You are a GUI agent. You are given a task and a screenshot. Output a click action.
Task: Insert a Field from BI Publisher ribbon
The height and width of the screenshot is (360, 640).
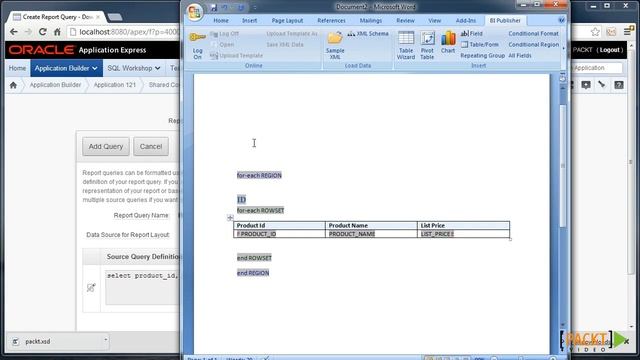(x=472, y=34)
